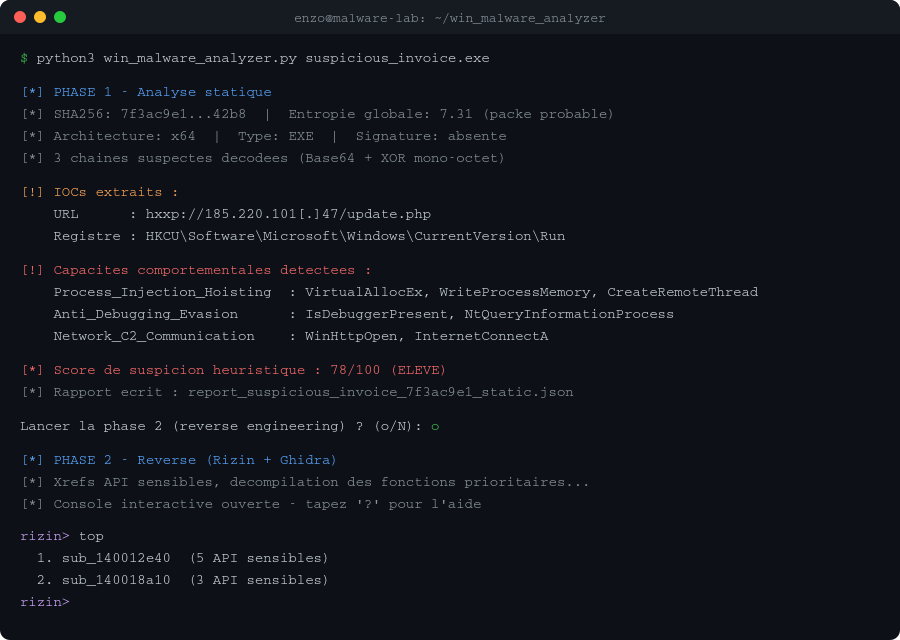The width and height of the screenshot is (900, 640).
Task: Click the CreateRemoteThread API name
Action: pyautogui.click(x=682, y=292)
